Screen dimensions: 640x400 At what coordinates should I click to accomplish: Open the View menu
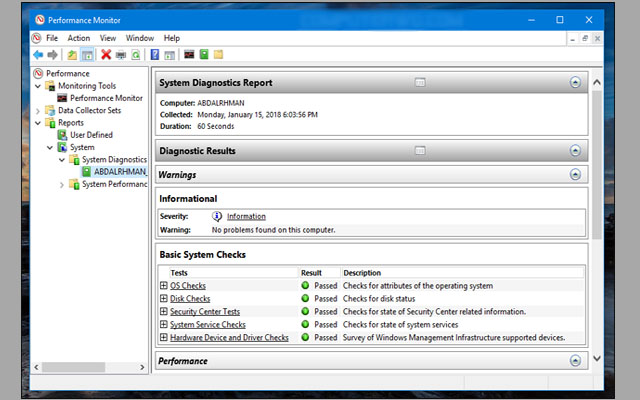[x=108, y=38]
